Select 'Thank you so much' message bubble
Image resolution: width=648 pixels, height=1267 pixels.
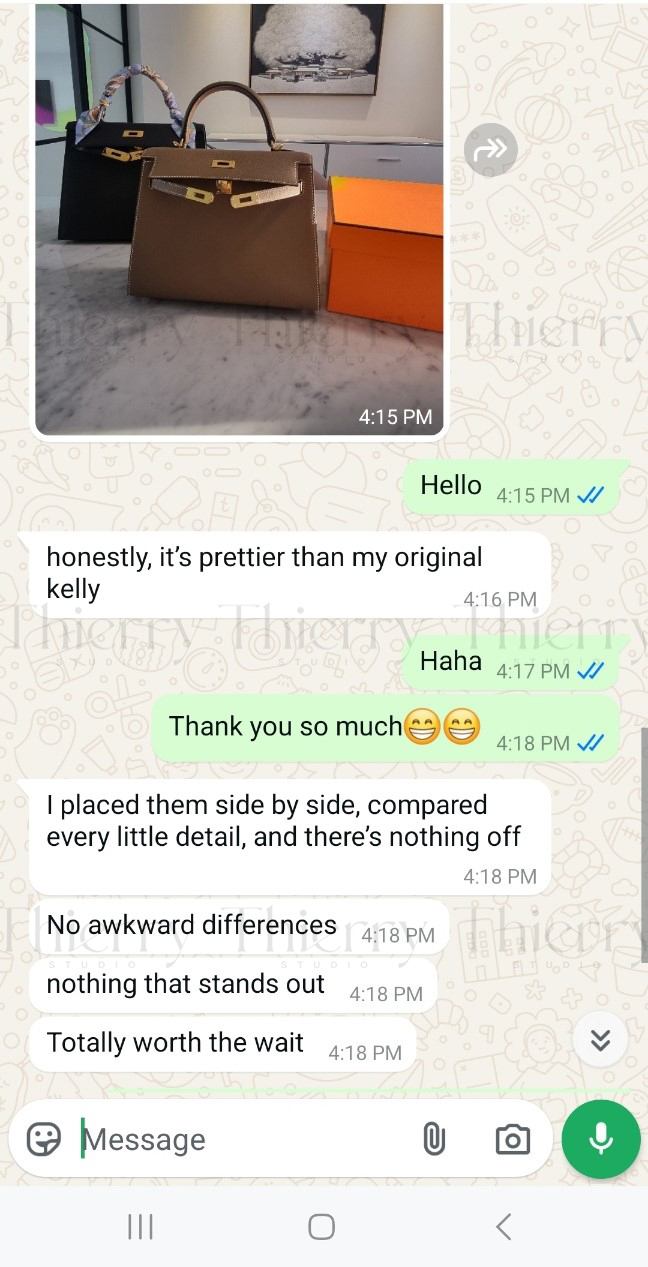385,728
